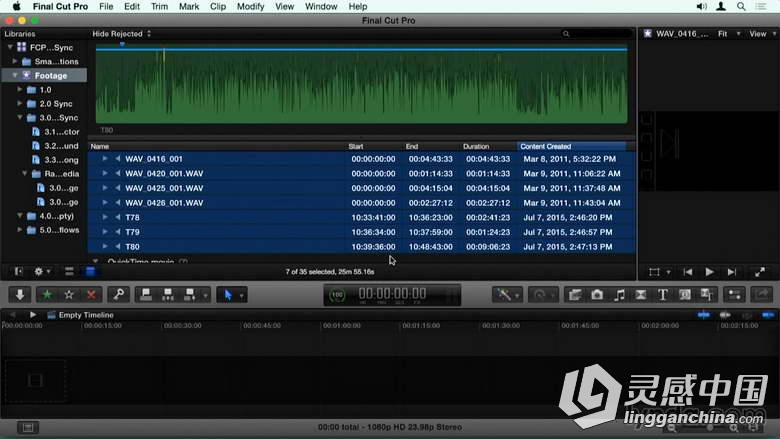Select the Footage event in Libraries
This screenshot has width=780, height=439.
click(45, 76)
